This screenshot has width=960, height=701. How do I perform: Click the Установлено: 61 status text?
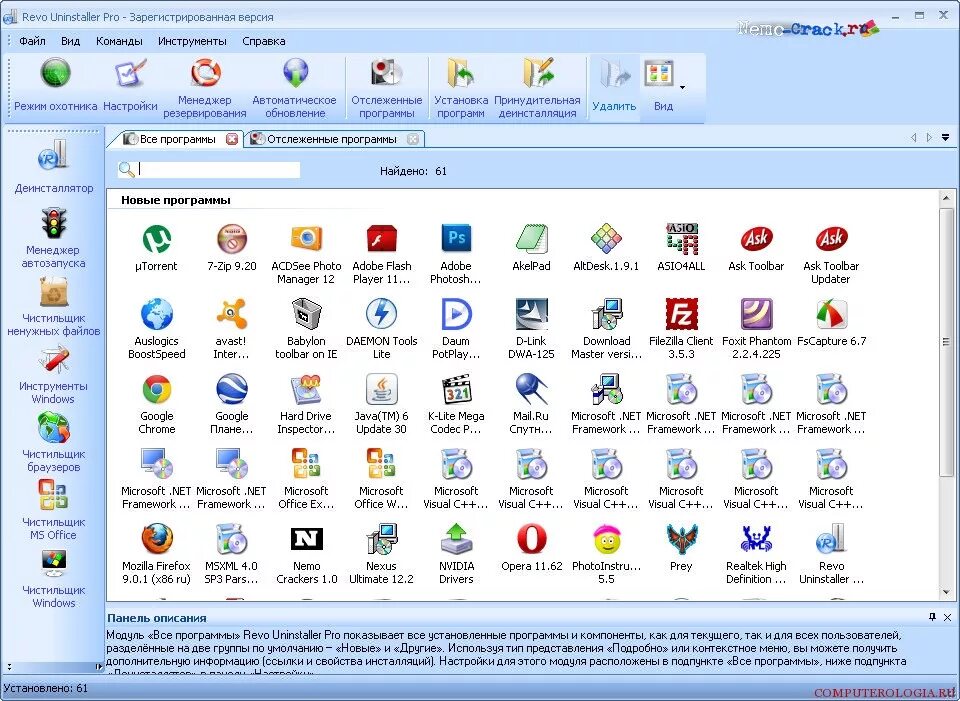[45, 688]
